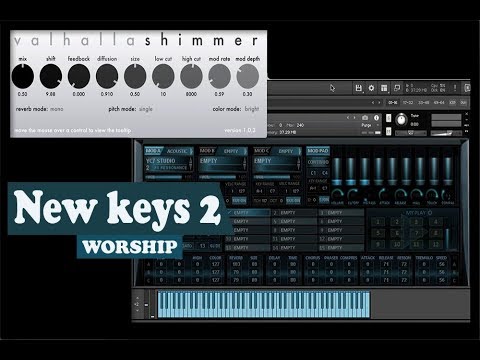The image size is (480, 360).
Task: Select preset slot 5 EMPTY
Action: (294, 222)
